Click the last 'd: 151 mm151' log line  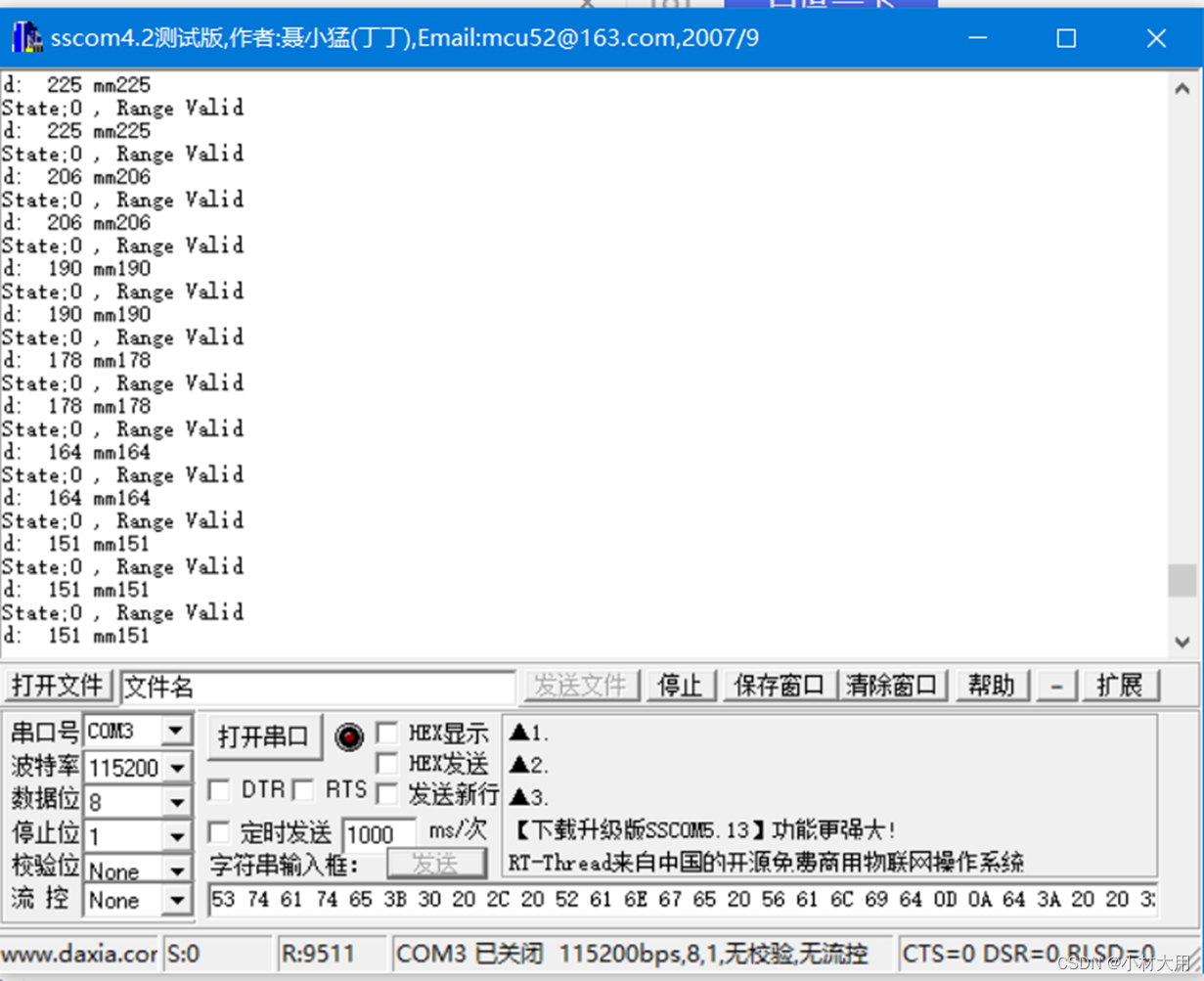76,636
